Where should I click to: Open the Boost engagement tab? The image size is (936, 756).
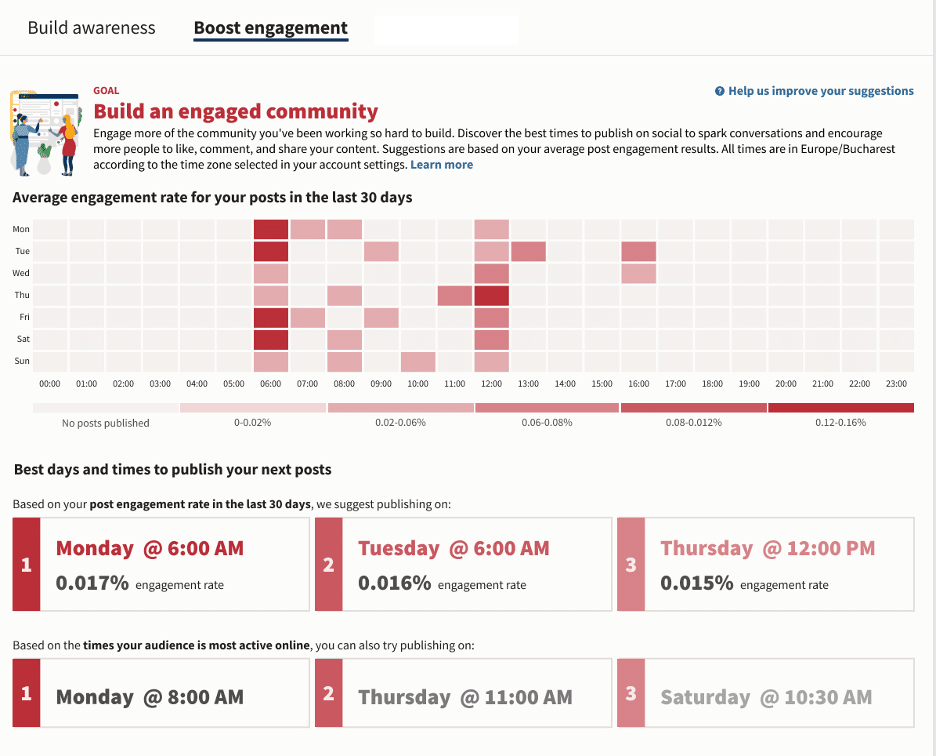tap(270, 28)
